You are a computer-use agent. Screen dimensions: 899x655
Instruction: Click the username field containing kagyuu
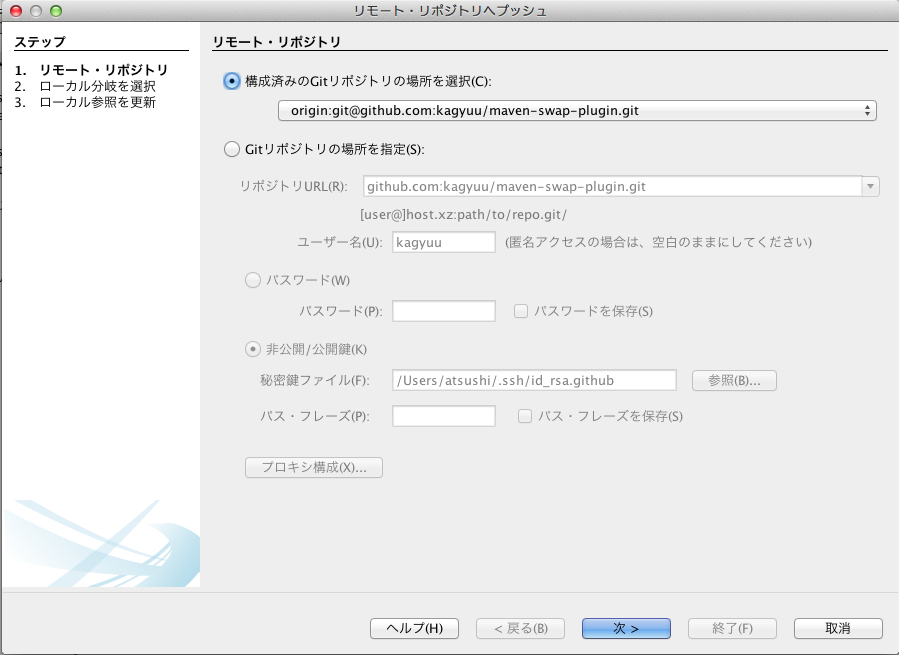pos(444,242)
